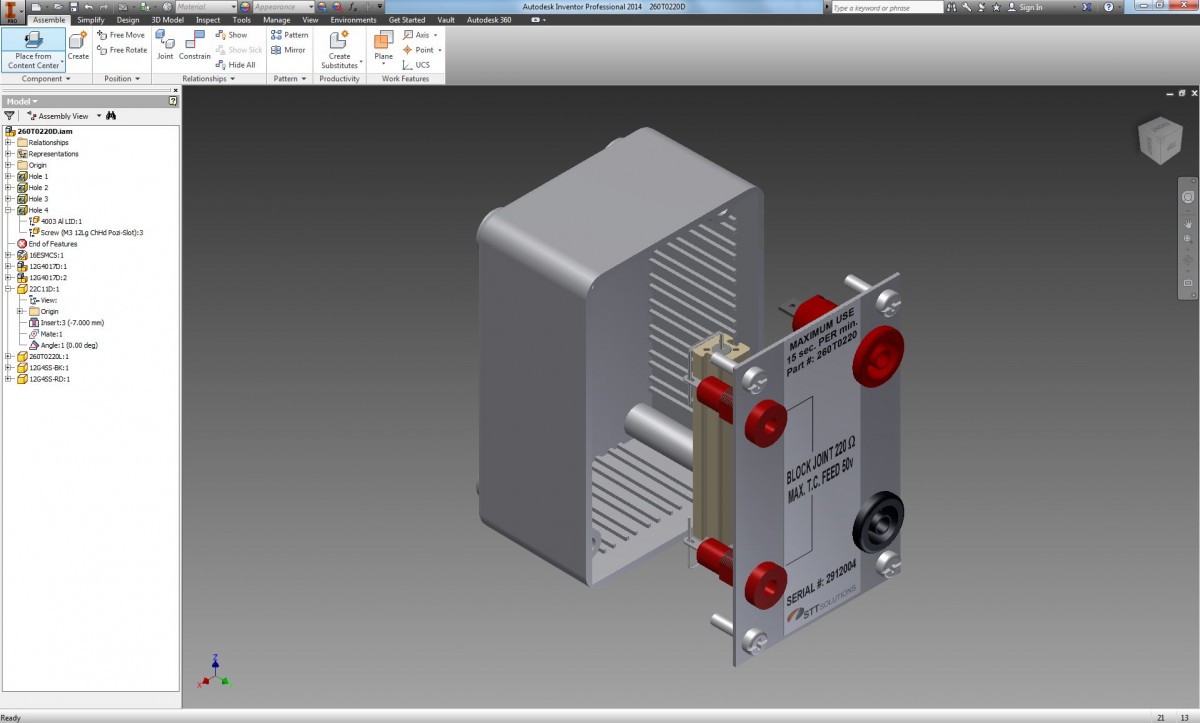Screen dimensions: 1200x723
Task: Switch to the 3D Model ribbon tab
Action: pos(167,19)
